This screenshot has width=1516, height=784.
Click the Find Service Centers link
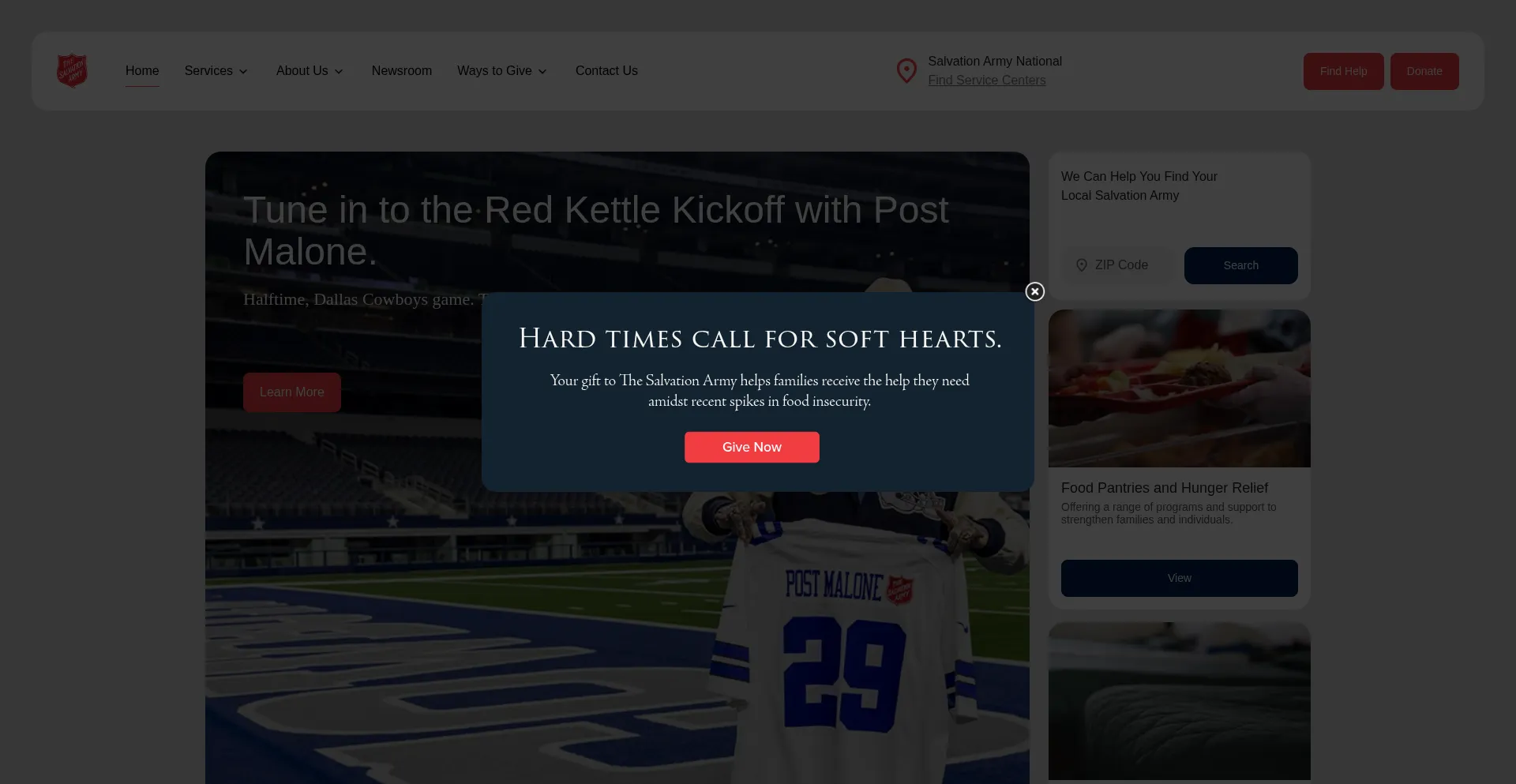[987, 81]
